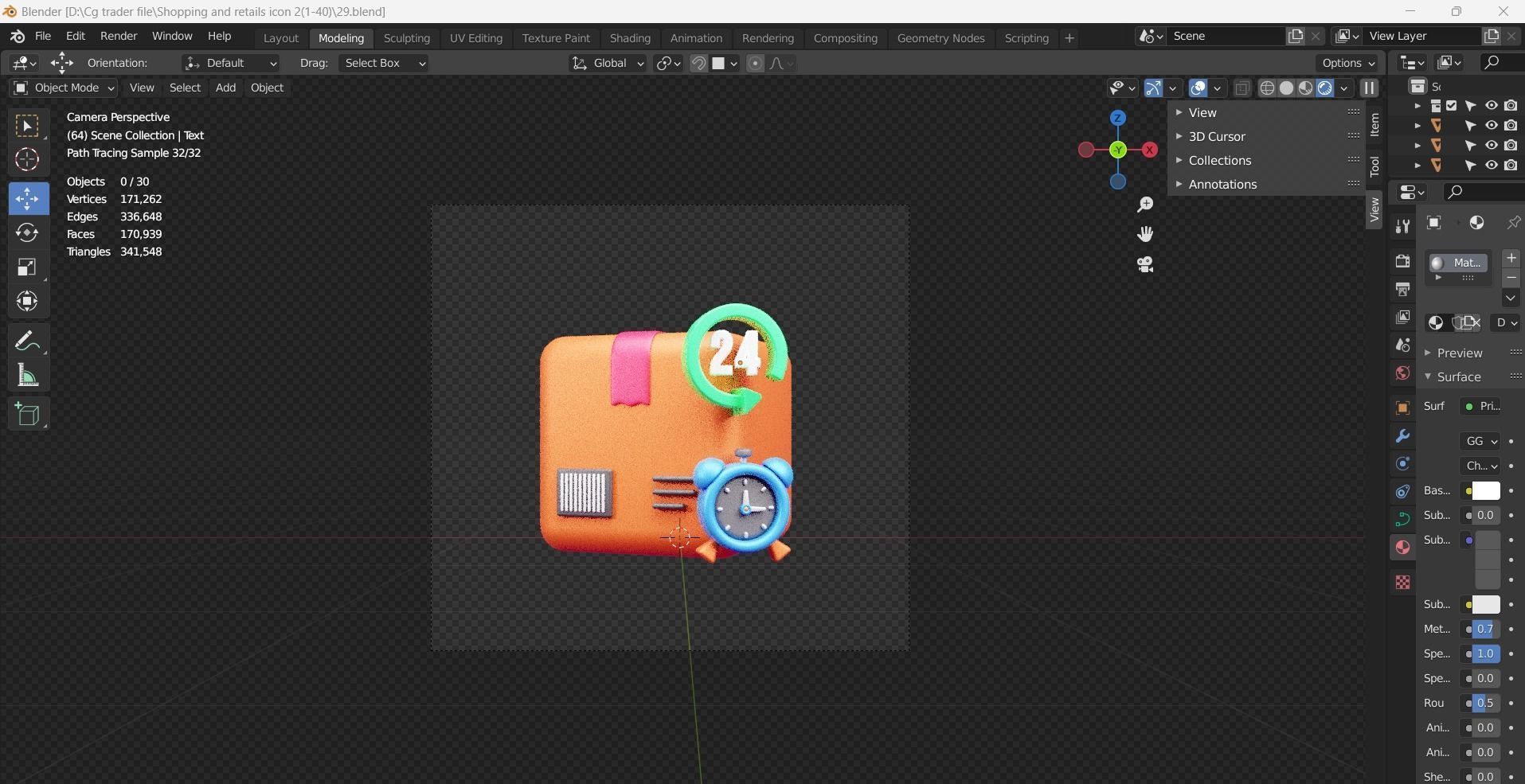
Task: Select the Rotate tool
Action: (x=27, y=232)
